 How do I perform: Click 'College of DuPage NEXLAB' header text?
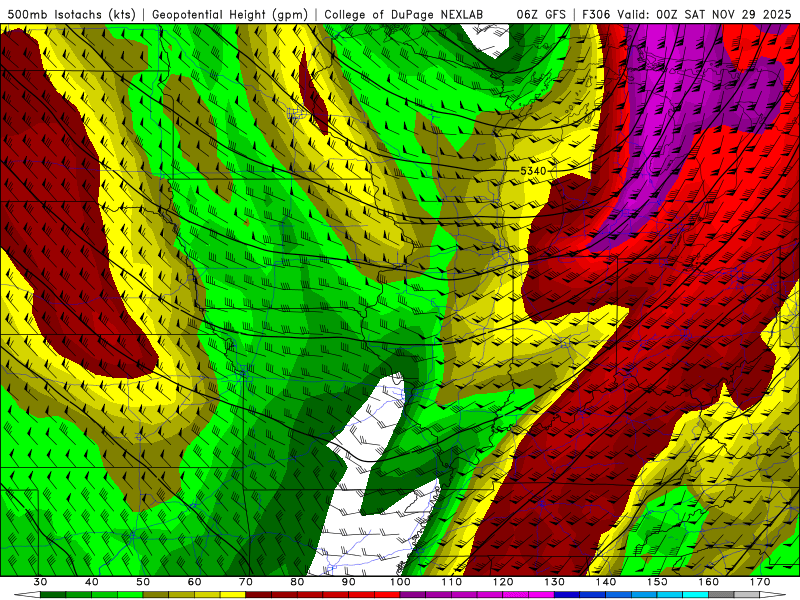[404, 14]
